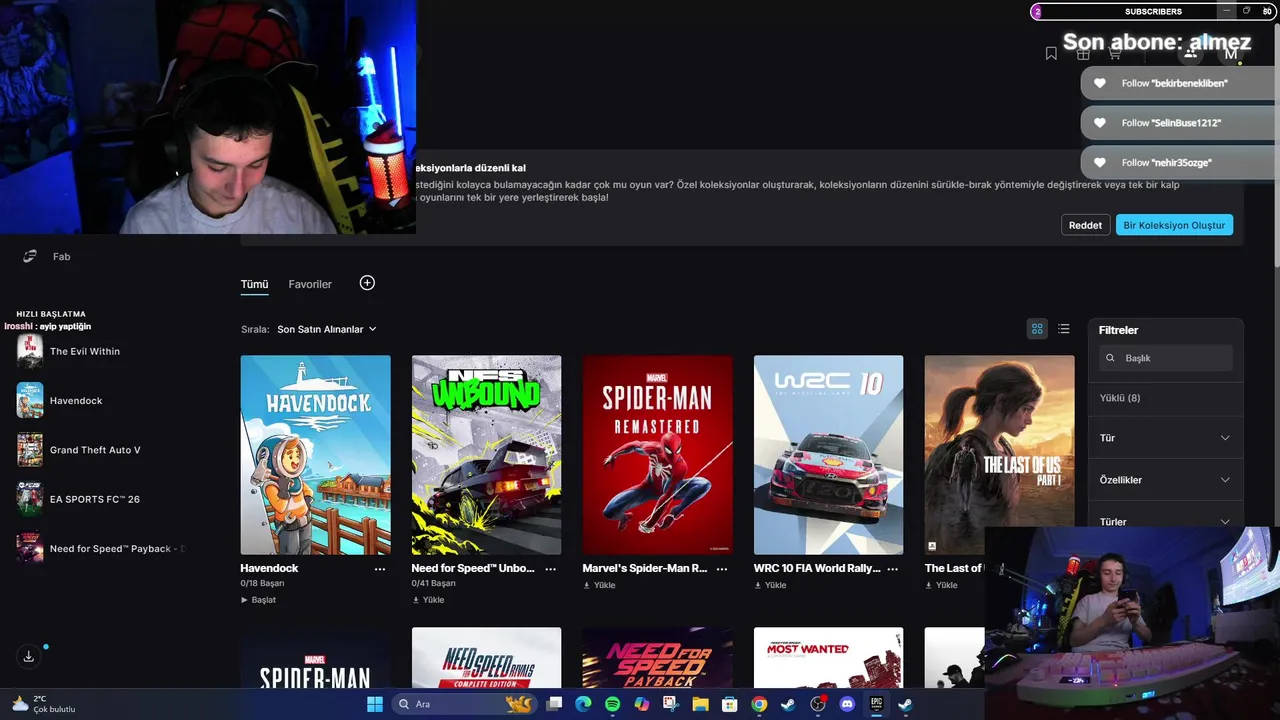The width and height of the screenshot is (1280, 720).
Task: Switch to the Tümü tab
Action: [254, 285]
